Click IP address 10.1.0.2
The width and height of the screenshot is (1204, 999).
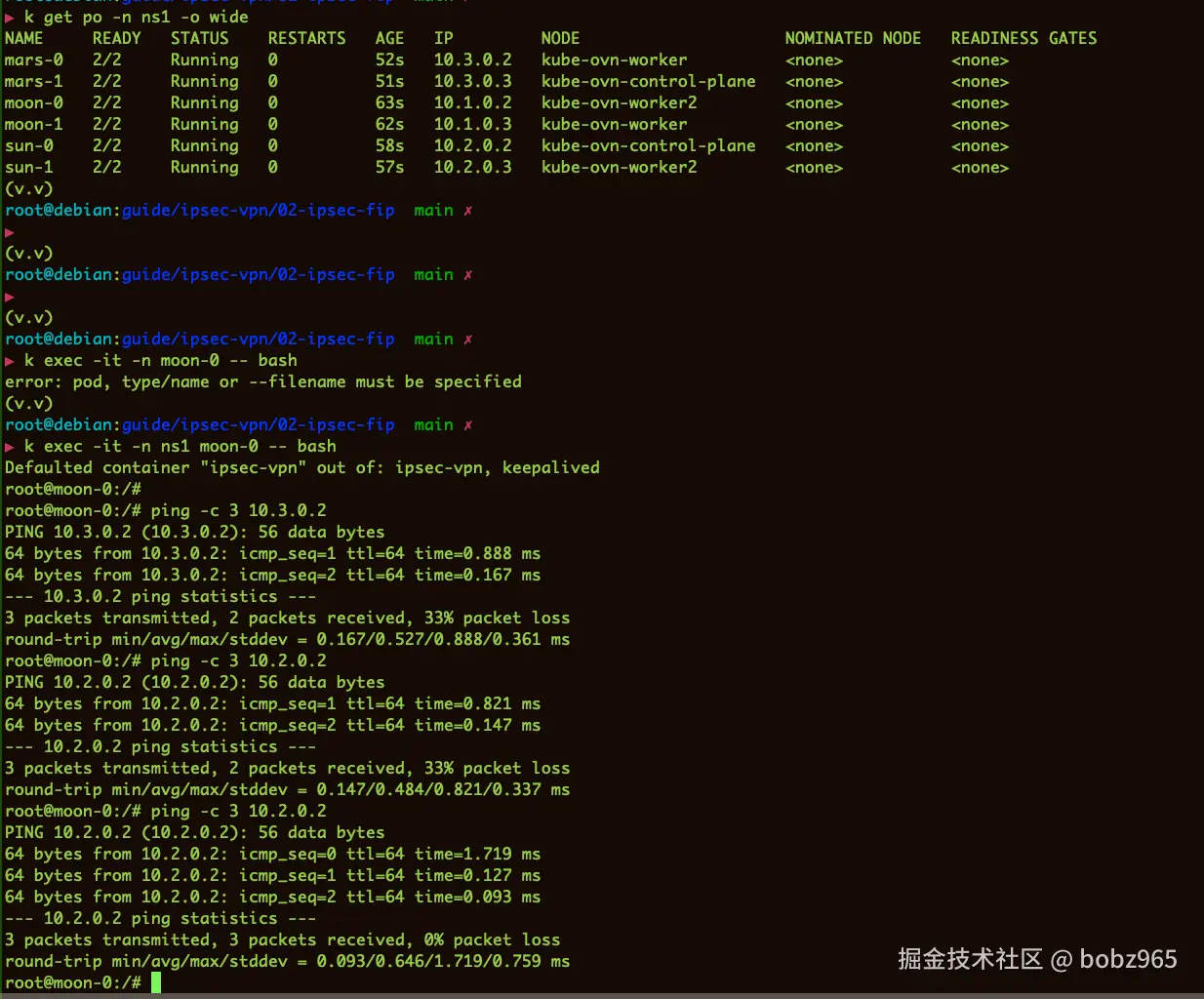[x=473, y=102]
